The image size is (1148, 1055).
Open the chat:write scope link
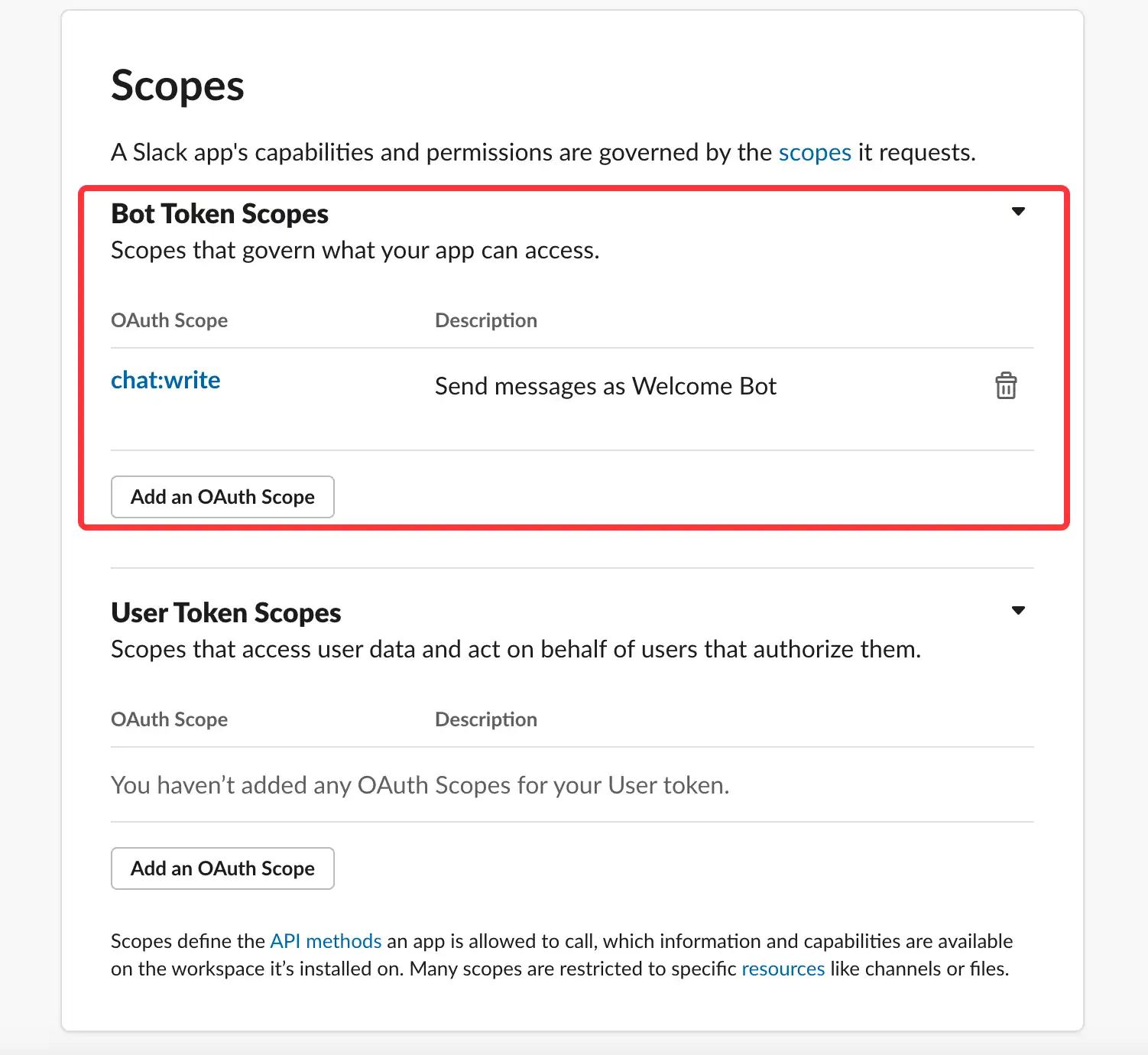click(x=166, y=380)
